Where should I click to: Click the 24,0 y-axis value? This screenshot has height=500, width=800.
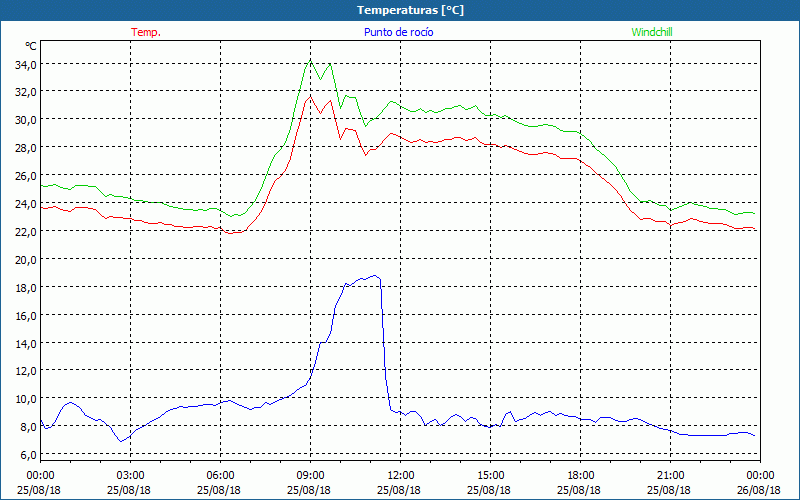tap(26, 204)
